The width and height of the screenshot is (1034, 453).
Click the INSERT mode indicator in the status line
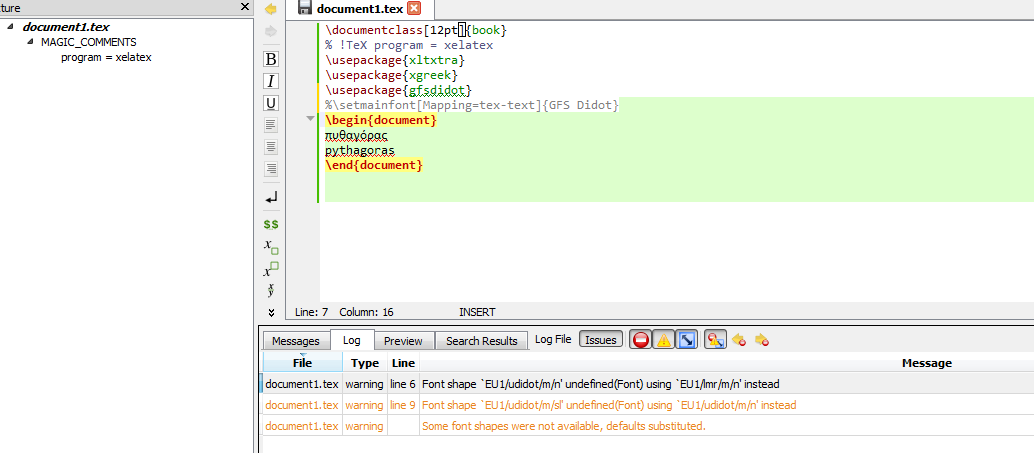point(477,313)
